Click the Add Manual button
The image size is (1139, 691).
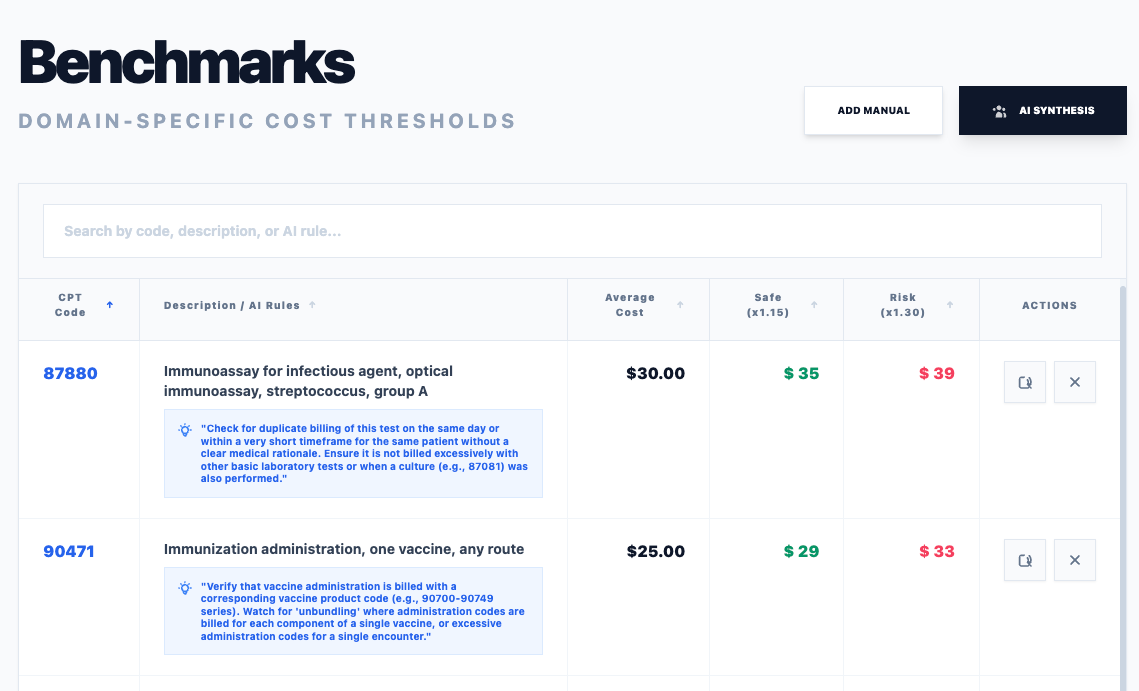[873, 110]
